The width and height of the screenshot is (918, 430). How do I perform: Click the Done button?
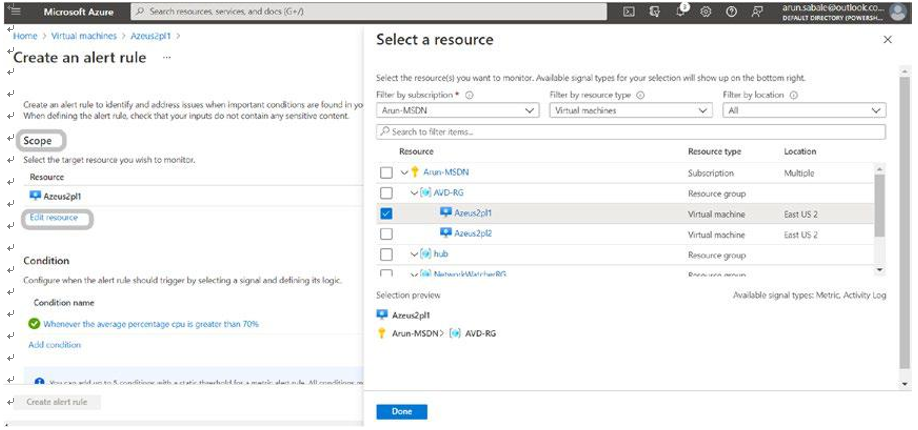tap(402, 412)
